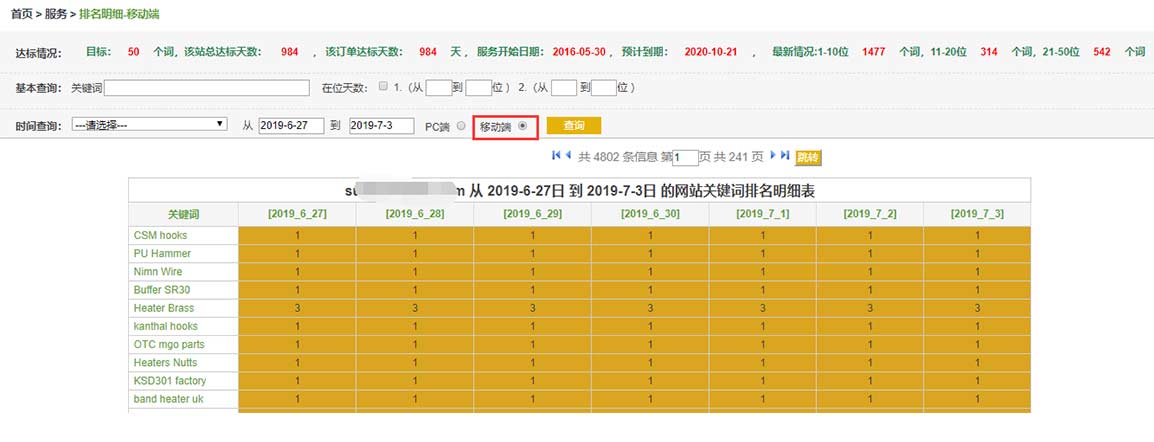Check the 在位天数 checkbox

[383, 87]
